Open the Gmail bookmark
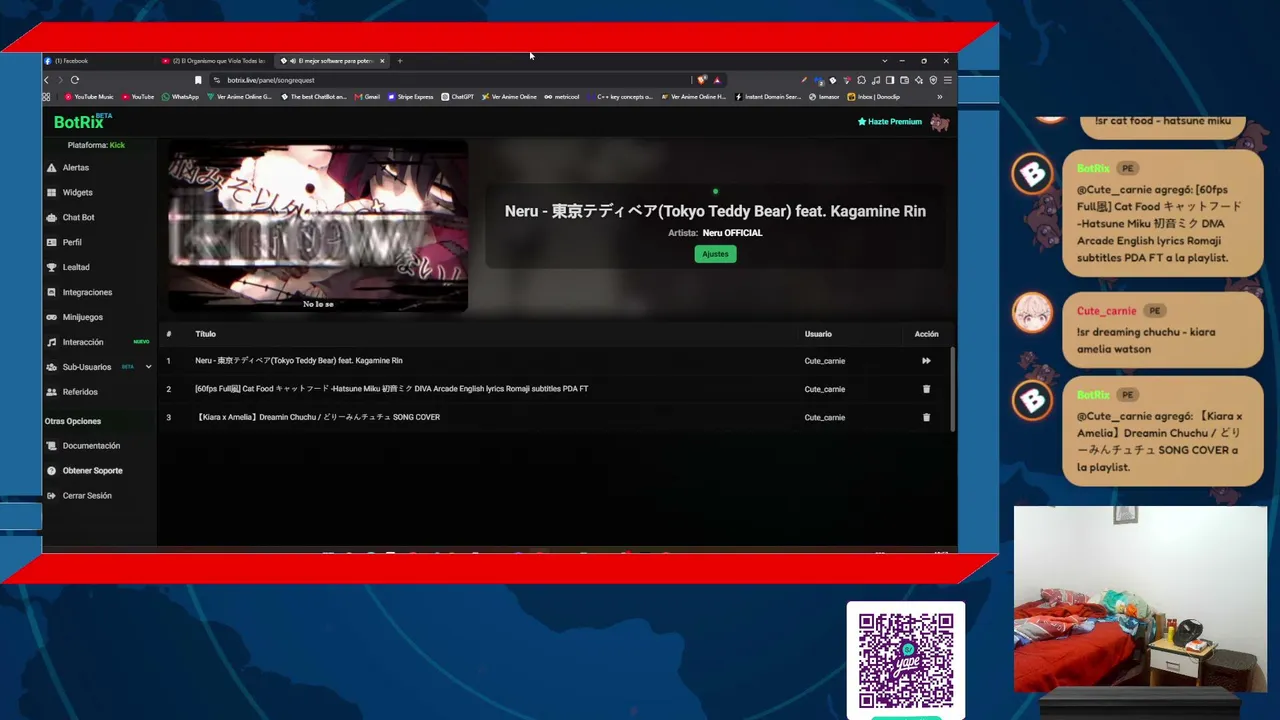This screenshot has width=1280, height=720. click(367, 97)
